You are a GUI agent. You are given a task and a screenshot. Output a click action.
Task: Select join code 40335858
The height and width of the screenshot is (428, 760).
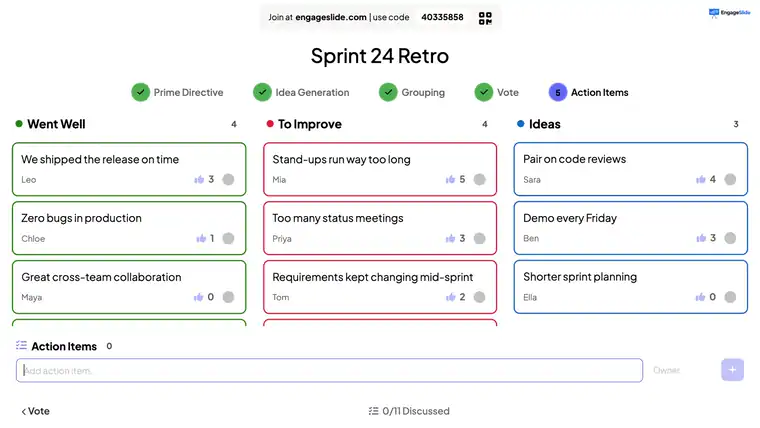click(442, 17)
